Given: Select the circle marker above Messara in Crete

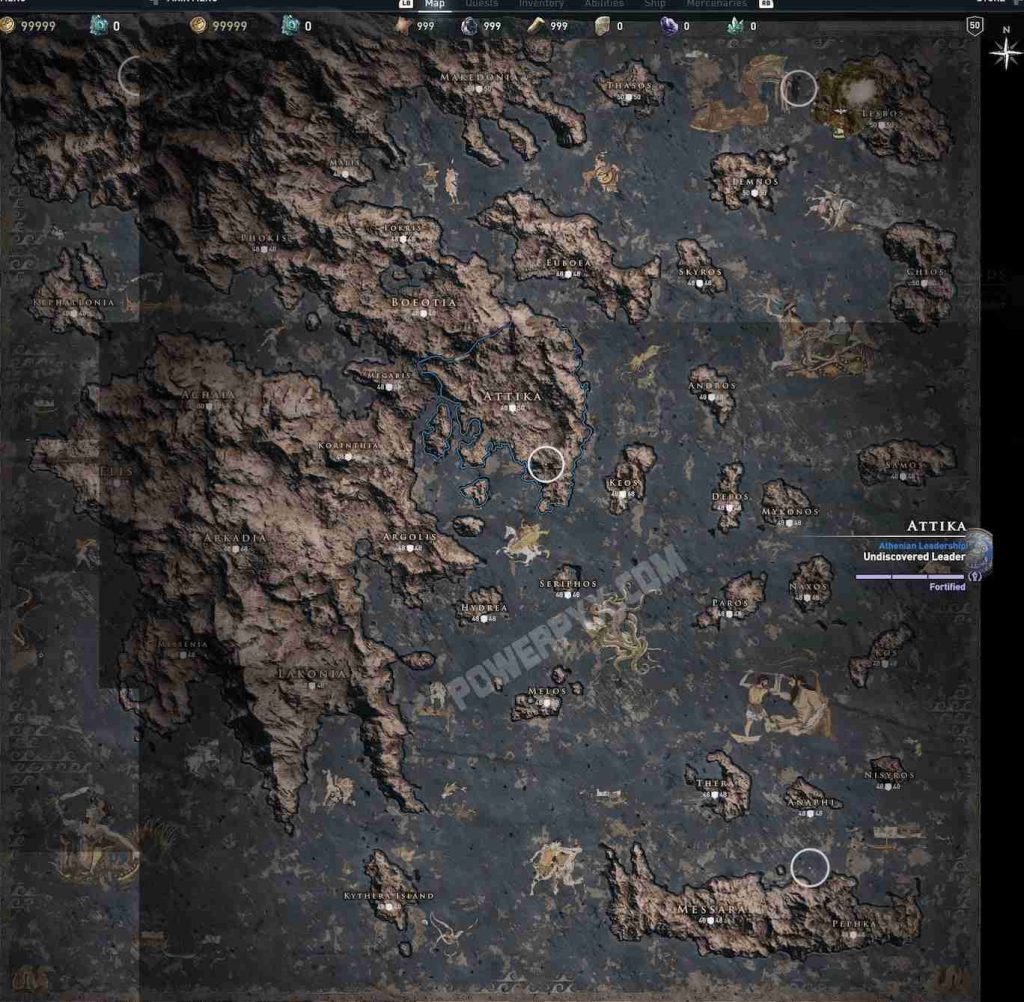Looking at the screenshot, I should (x=809, y=867).
